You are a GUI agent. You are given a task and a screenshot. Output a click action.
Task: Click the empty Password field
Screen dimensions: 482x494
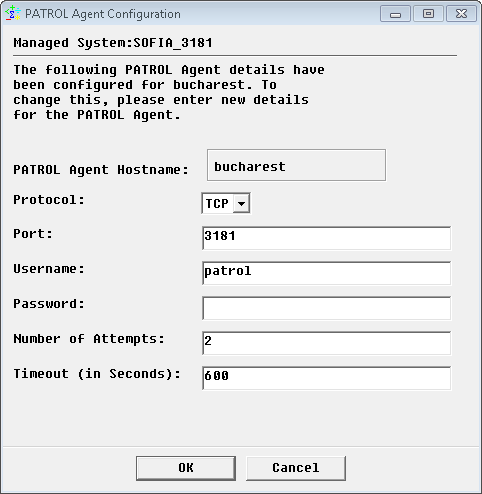(x=327, y=308)
